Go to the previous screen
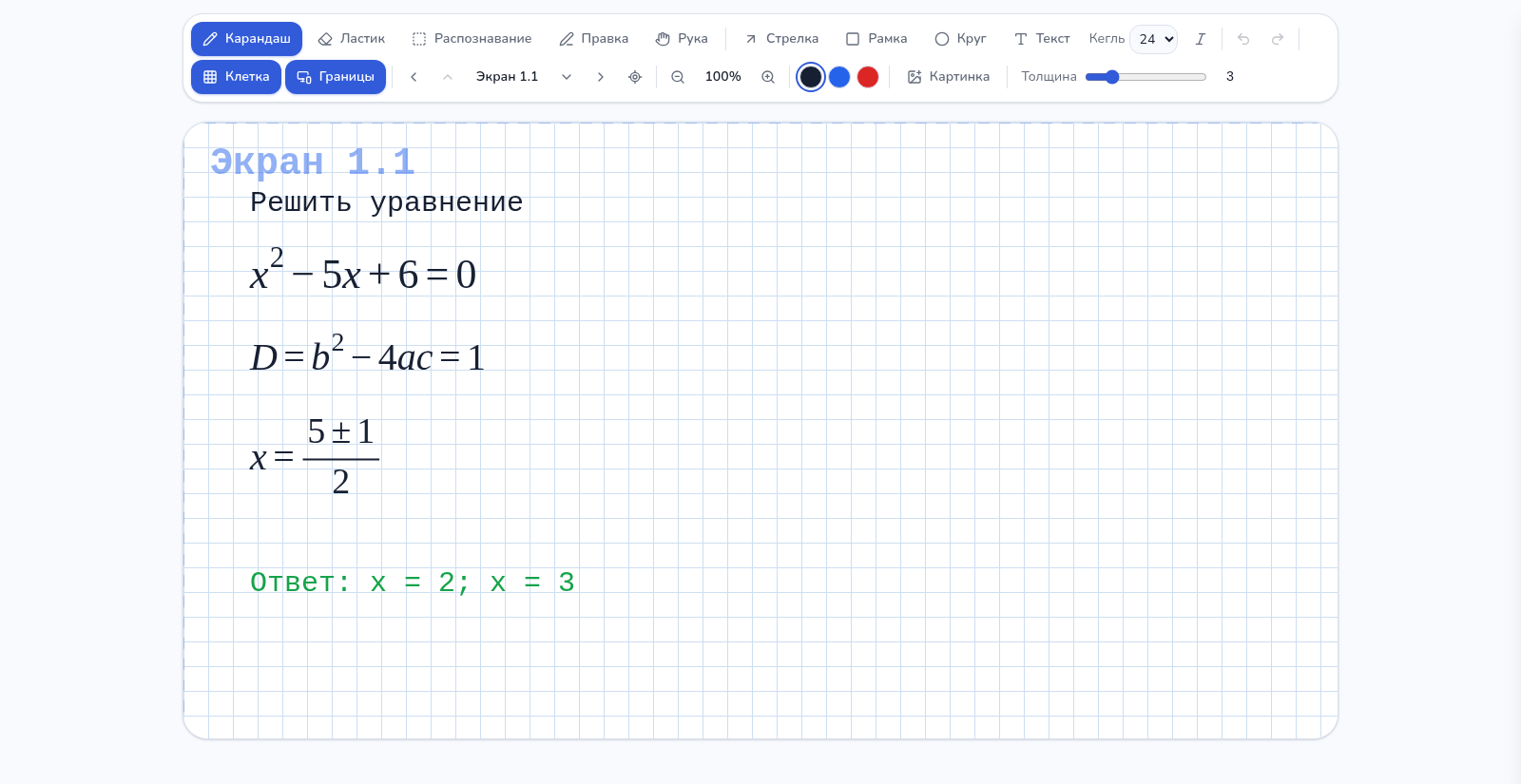1521x784 pixels. coord(414,77)
